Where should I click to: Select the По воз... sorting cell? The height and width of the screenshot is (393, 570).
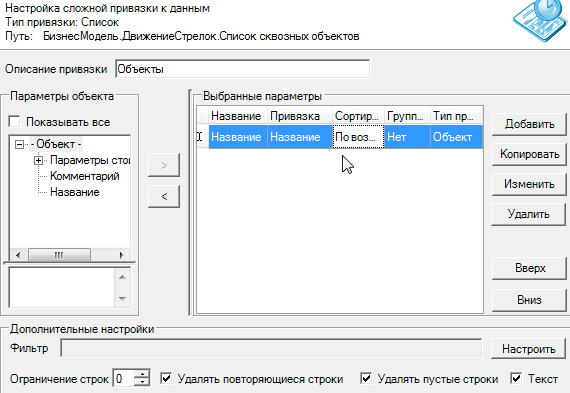358,137
